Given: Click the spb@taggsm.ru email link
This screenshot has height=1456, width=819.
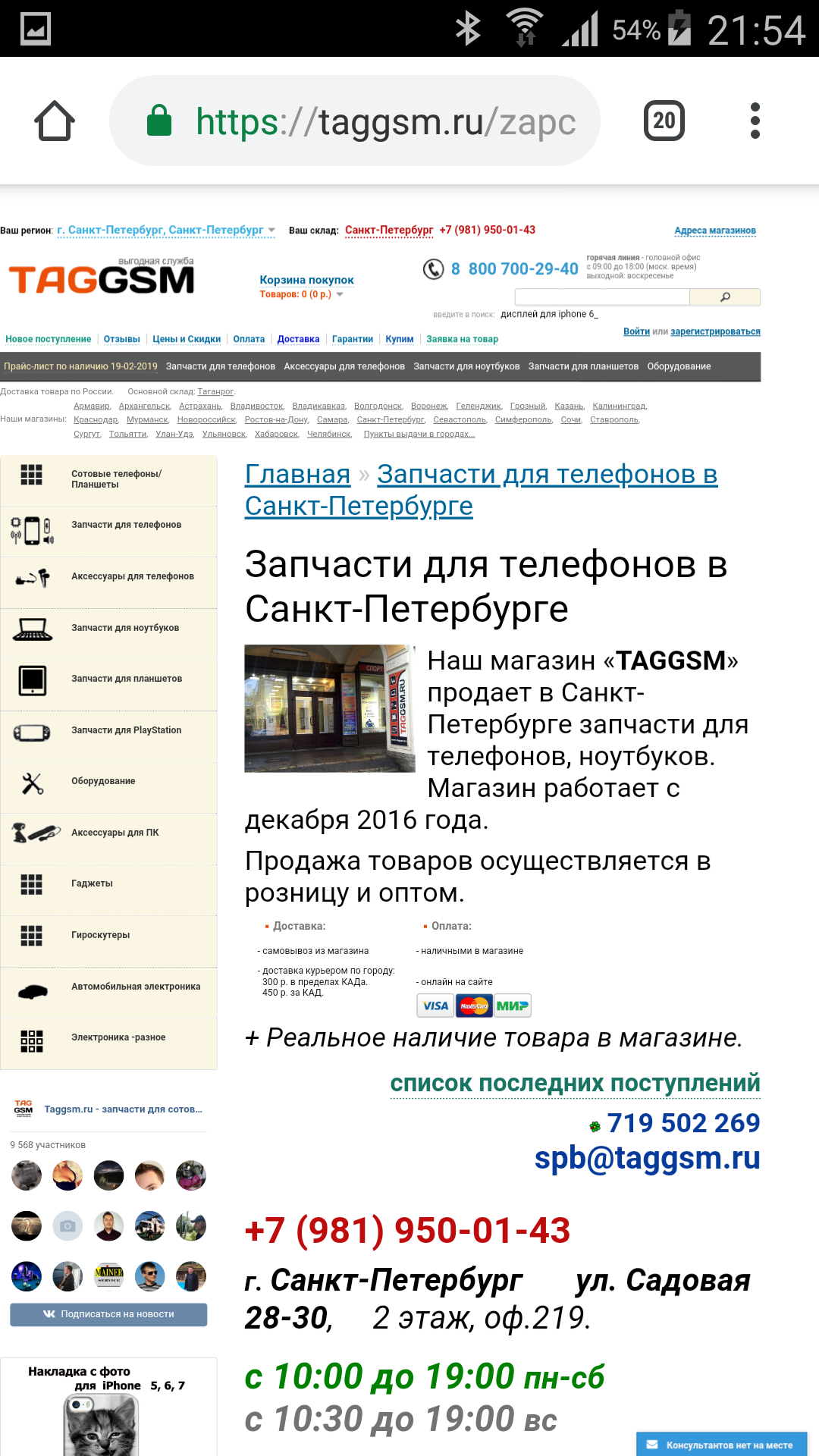Looking at the screenshot, I should click(647, 1158).
